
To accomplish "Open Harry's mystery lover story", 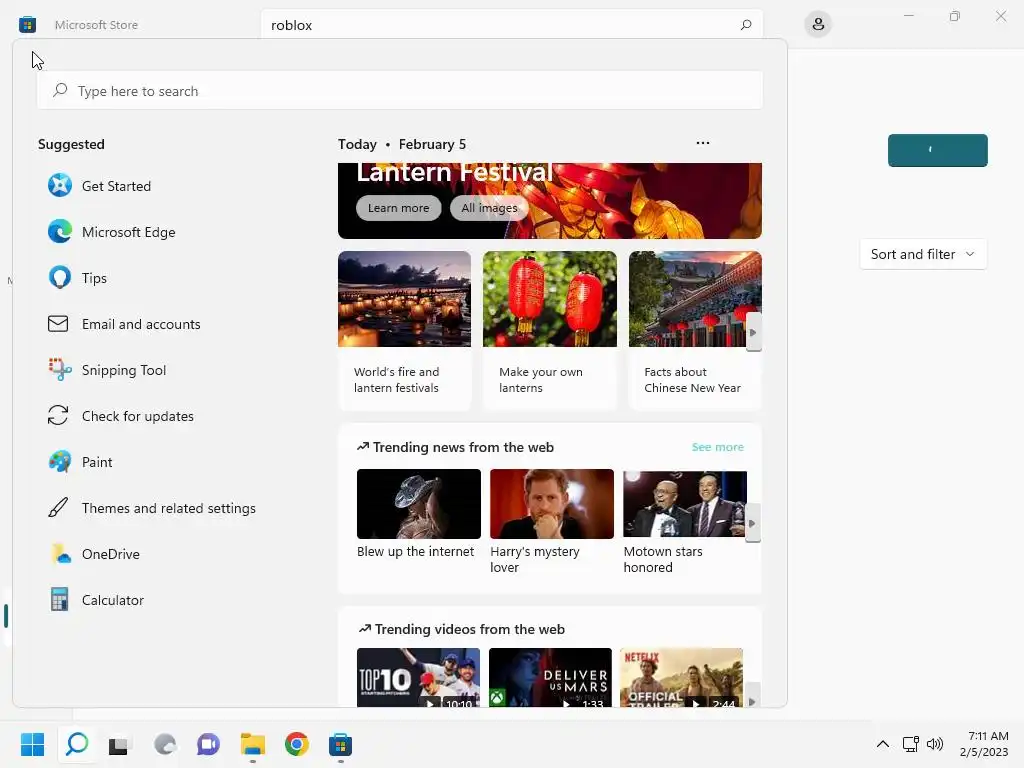I will 552,521.
